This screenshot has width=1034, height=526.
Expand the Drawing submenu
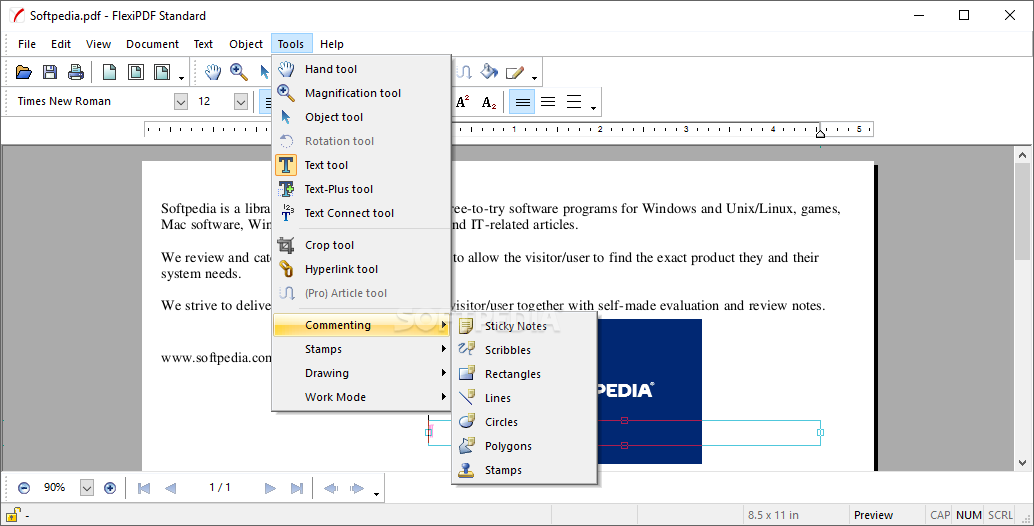pos(361,373)
